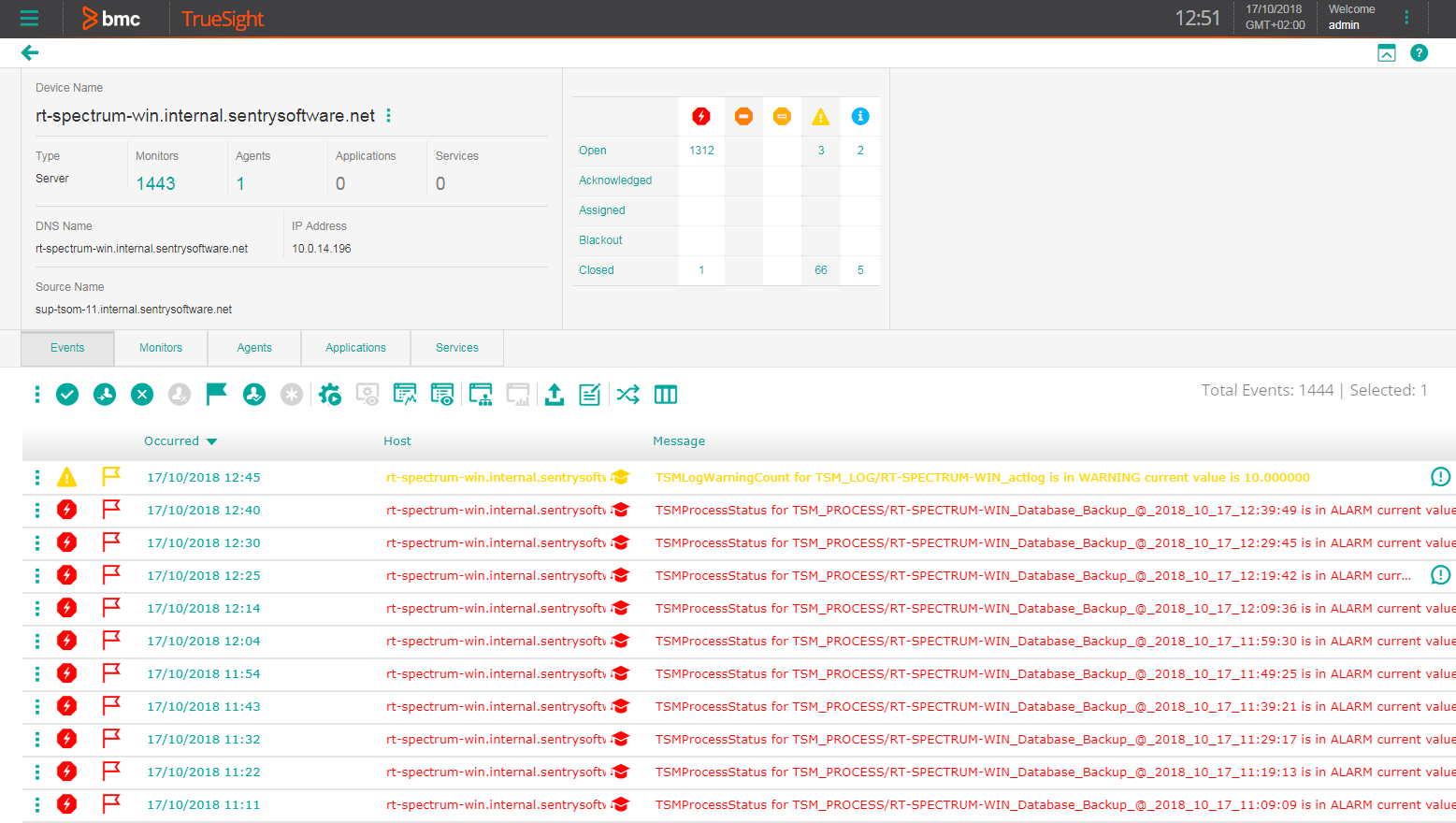This screenshot has height=823, width=1456.
Task: Click the 1312 open critical events link
Action: [x=700, y=150]
